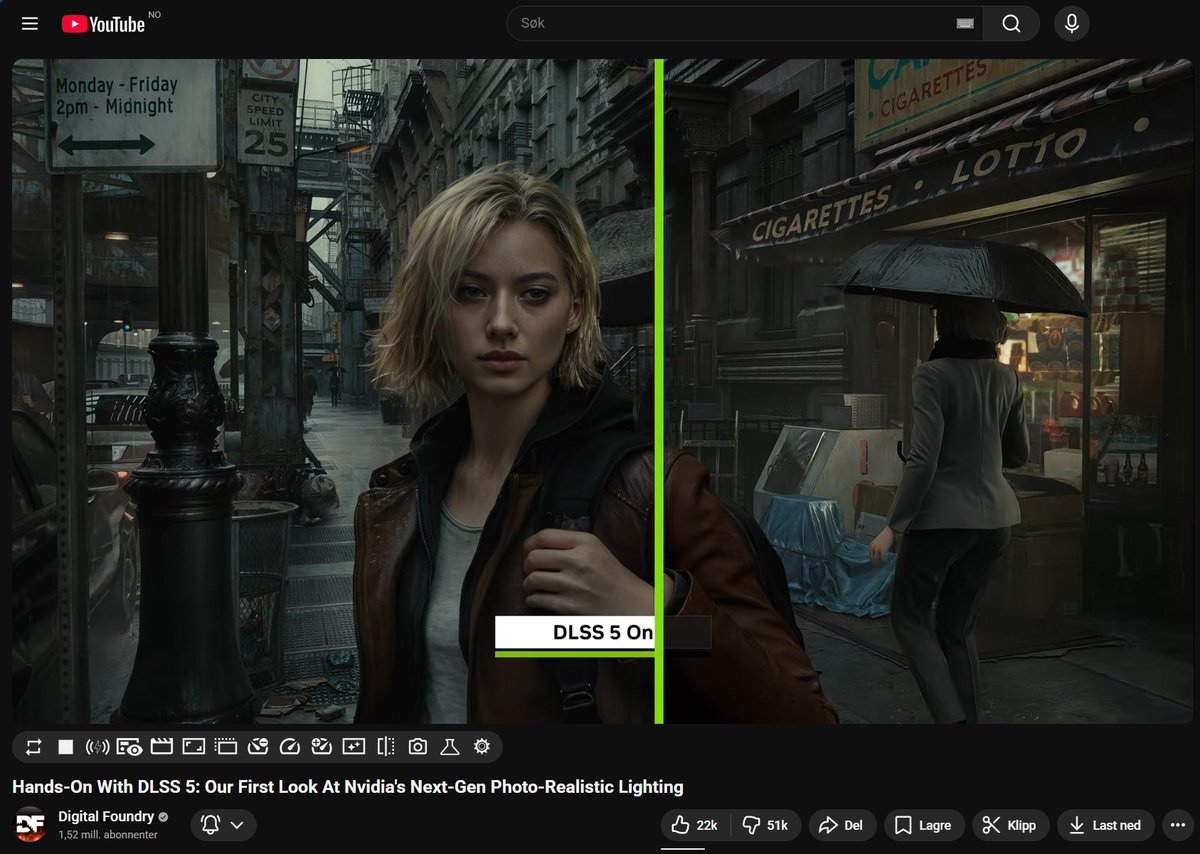Expand the notification bell dropdown
This screenshot has width=1200, height=854.
223,825
